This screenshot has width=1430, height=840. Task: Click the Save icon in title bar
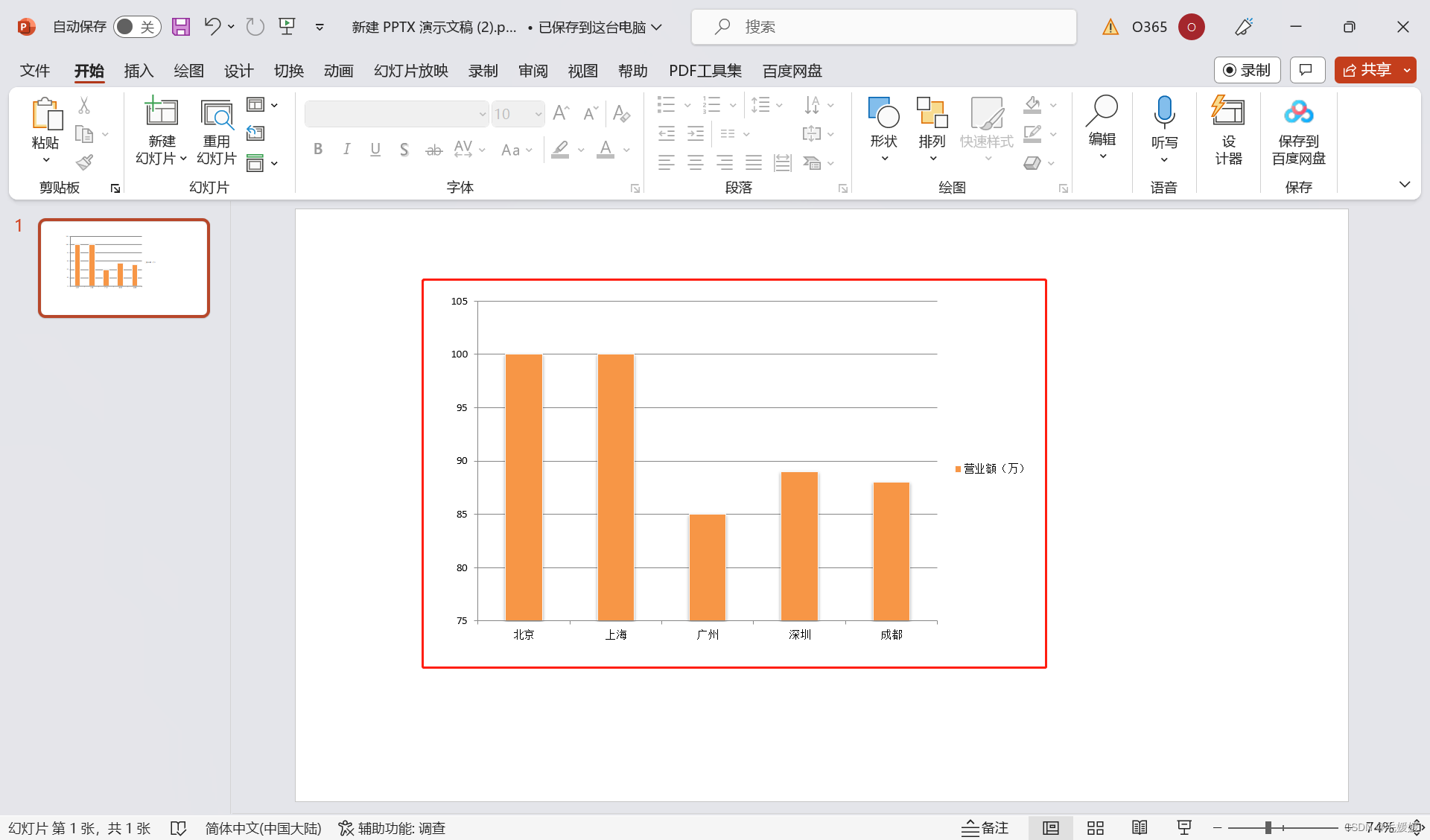181,27
